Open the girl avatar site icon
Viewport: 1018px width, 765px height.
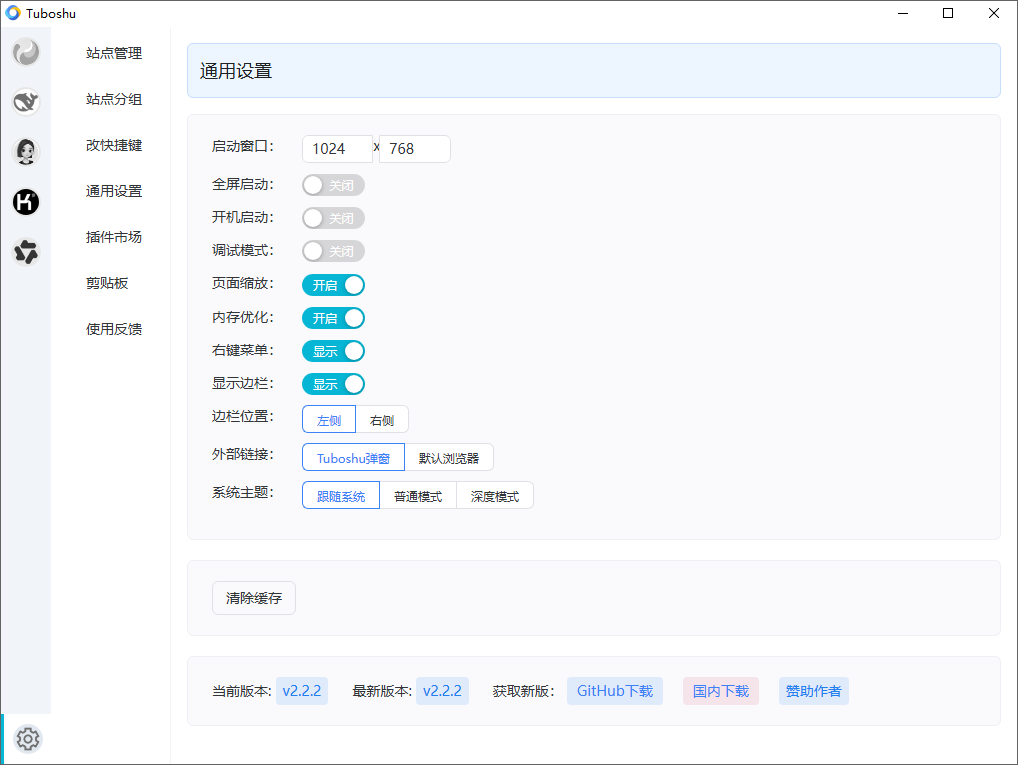pos(26,152)
